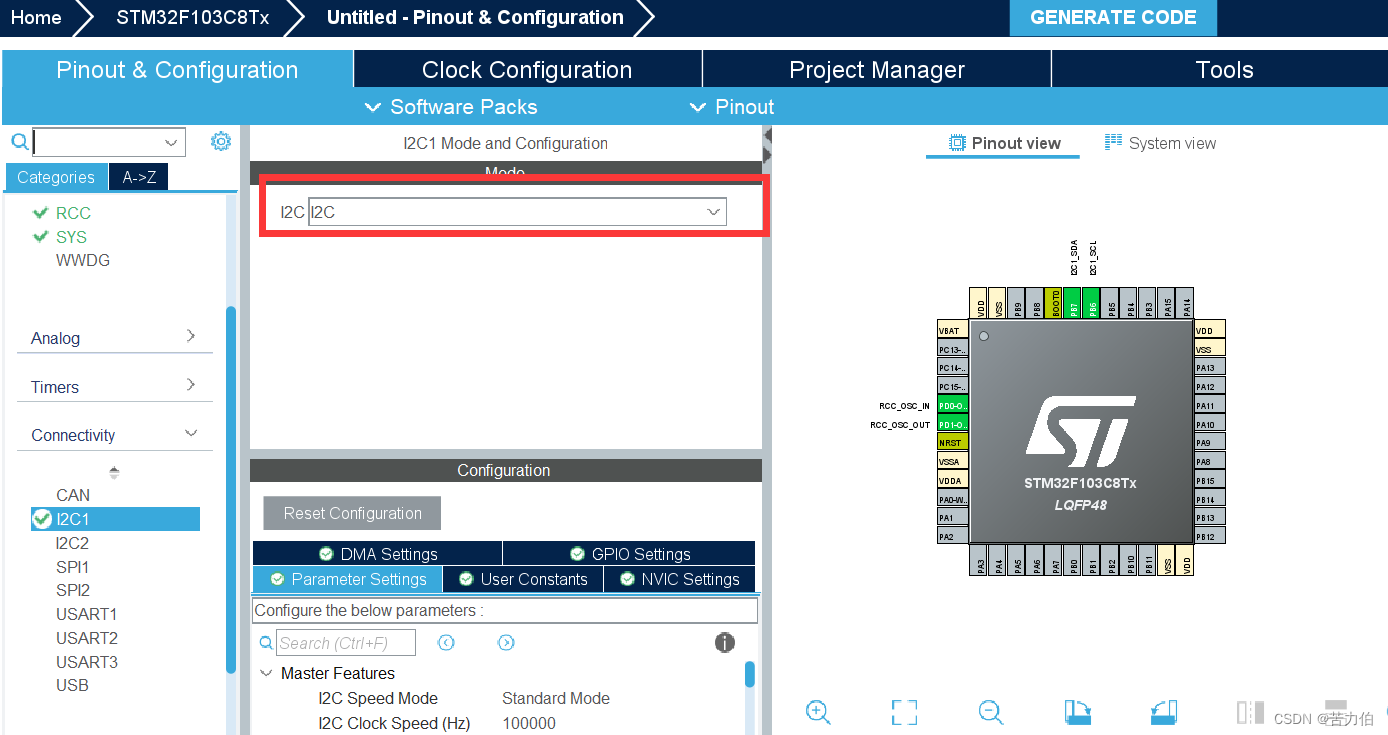Rotate the chip clockwise
This screenshot has height=735, width=1388.
click(x=1077, y=712)
